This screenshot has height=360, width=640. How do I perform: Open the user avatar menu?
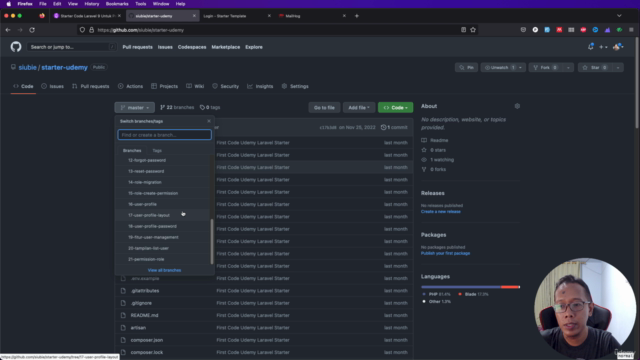618,47
